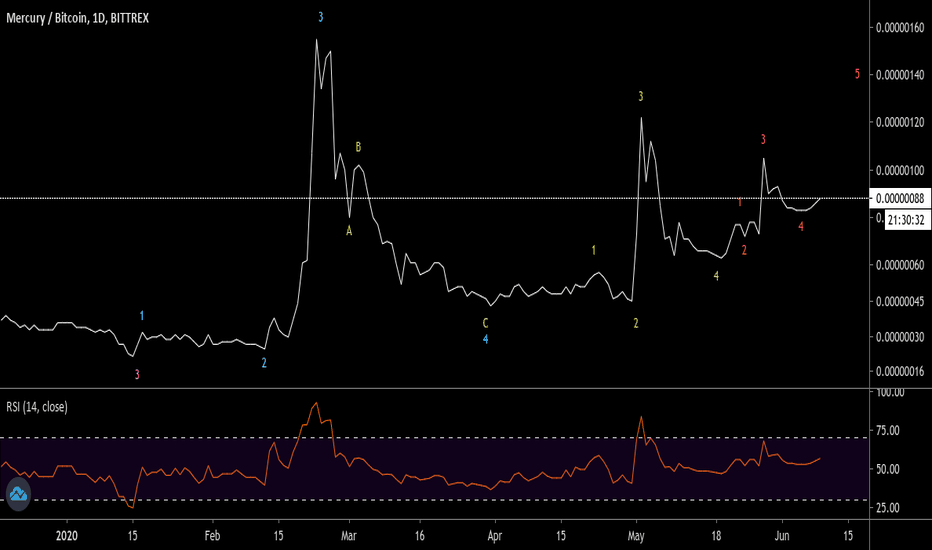932x550 pixels.
Task: Click the 0.00000030 price axis label
Action: pyautogui.click(x=900, y=337)
